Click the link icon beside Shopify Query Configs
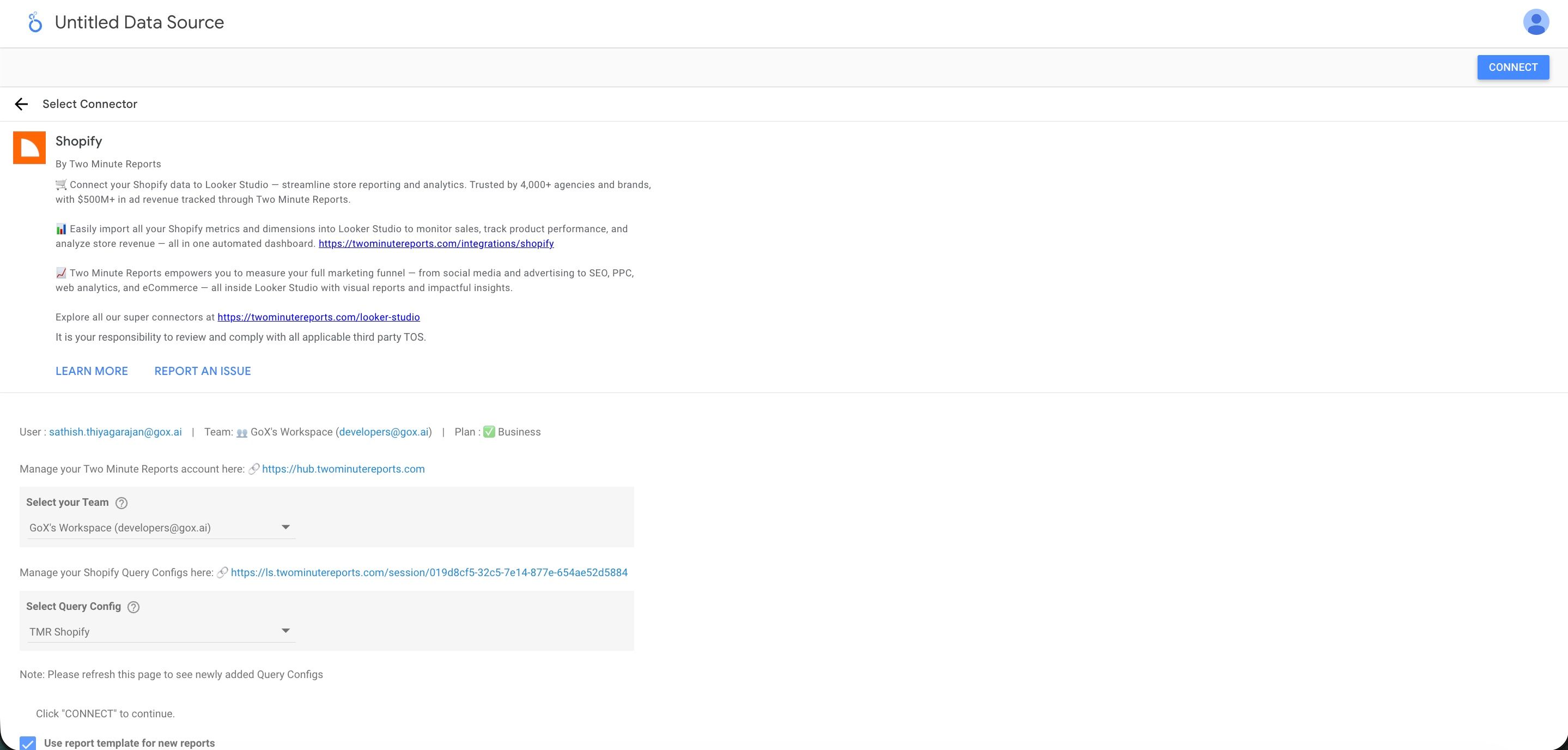Viewport: 1568px width, 750px height. (223, 572)
